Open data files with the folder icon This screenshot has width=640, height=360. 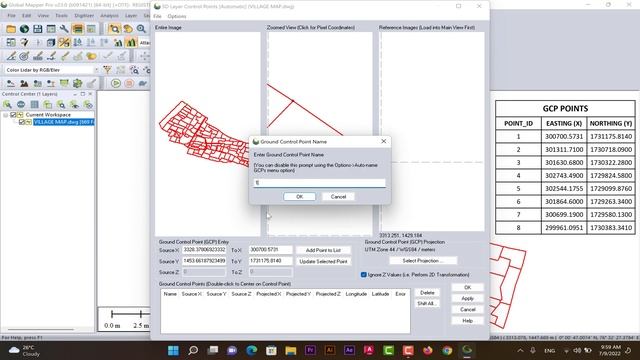(11, 29)
